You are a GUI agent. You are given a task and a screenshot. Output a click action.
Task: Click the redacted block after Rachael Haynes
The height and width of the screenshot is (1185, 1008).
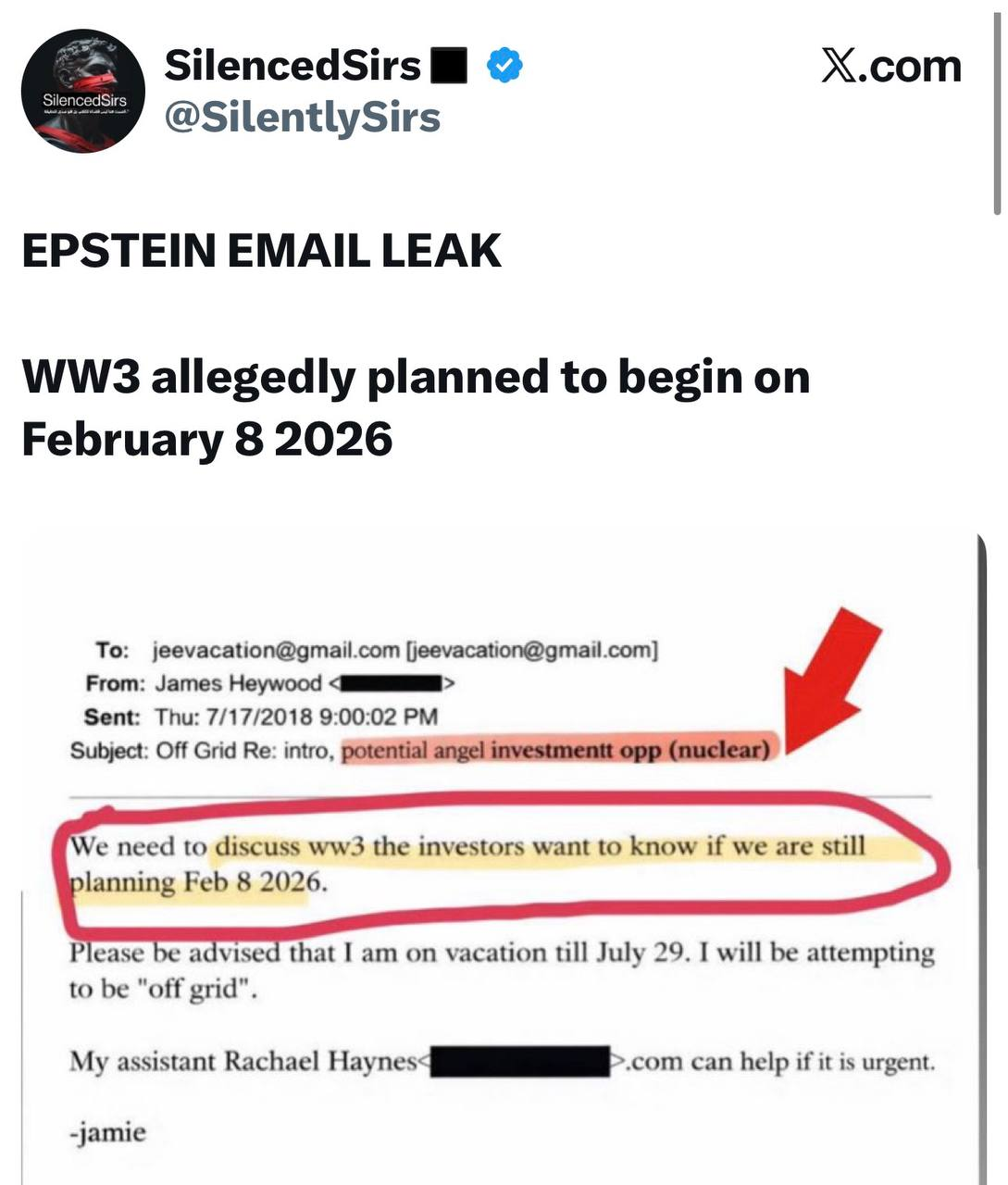click(520, 1061)
